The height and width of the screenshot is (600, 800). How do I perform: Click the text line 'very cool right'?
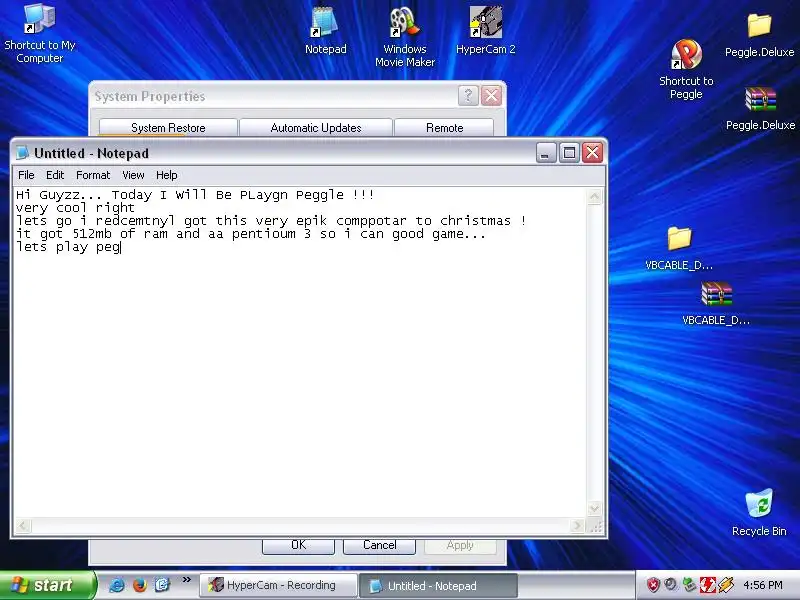pyautogui.click(x=75, y=208)
